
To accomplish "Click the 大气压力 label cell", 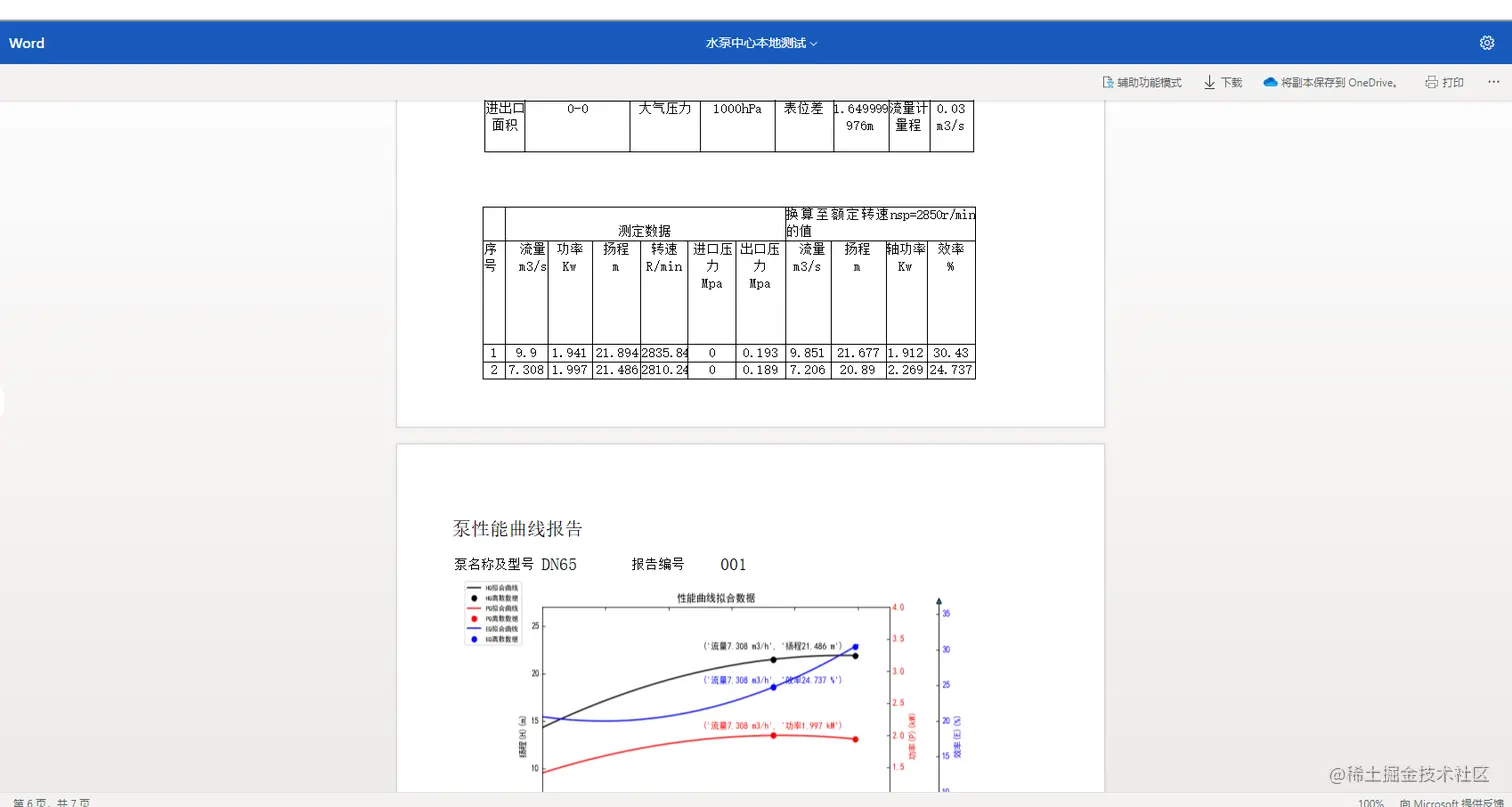I will [665, 126].
